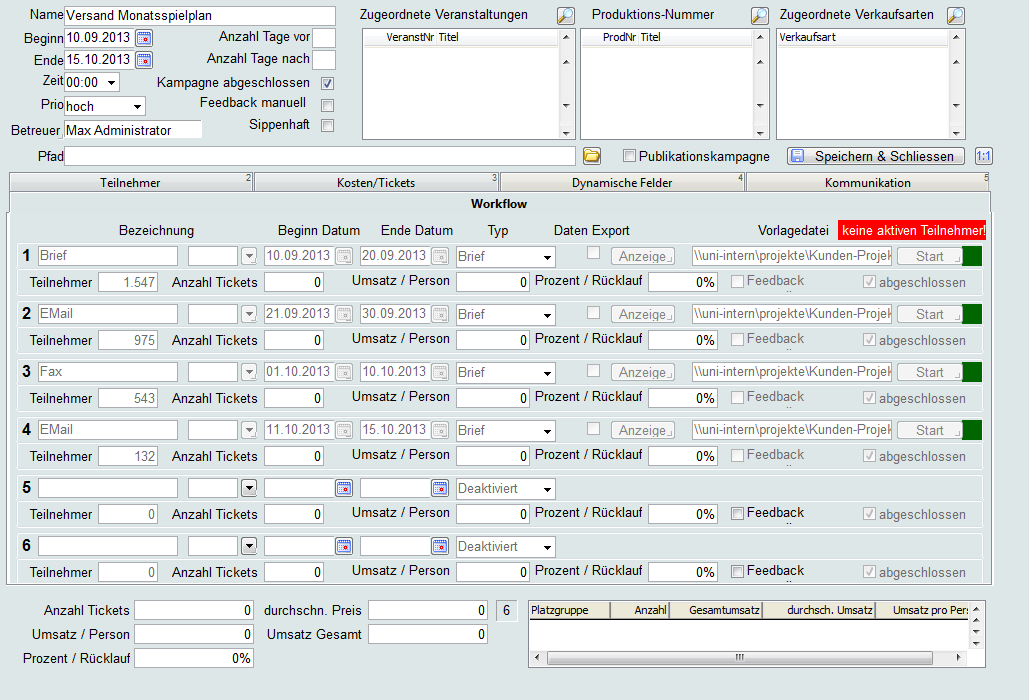Toggle Daten Export checkbox in row 1
Screen dimensions: 1029x700
coord(593,253)
